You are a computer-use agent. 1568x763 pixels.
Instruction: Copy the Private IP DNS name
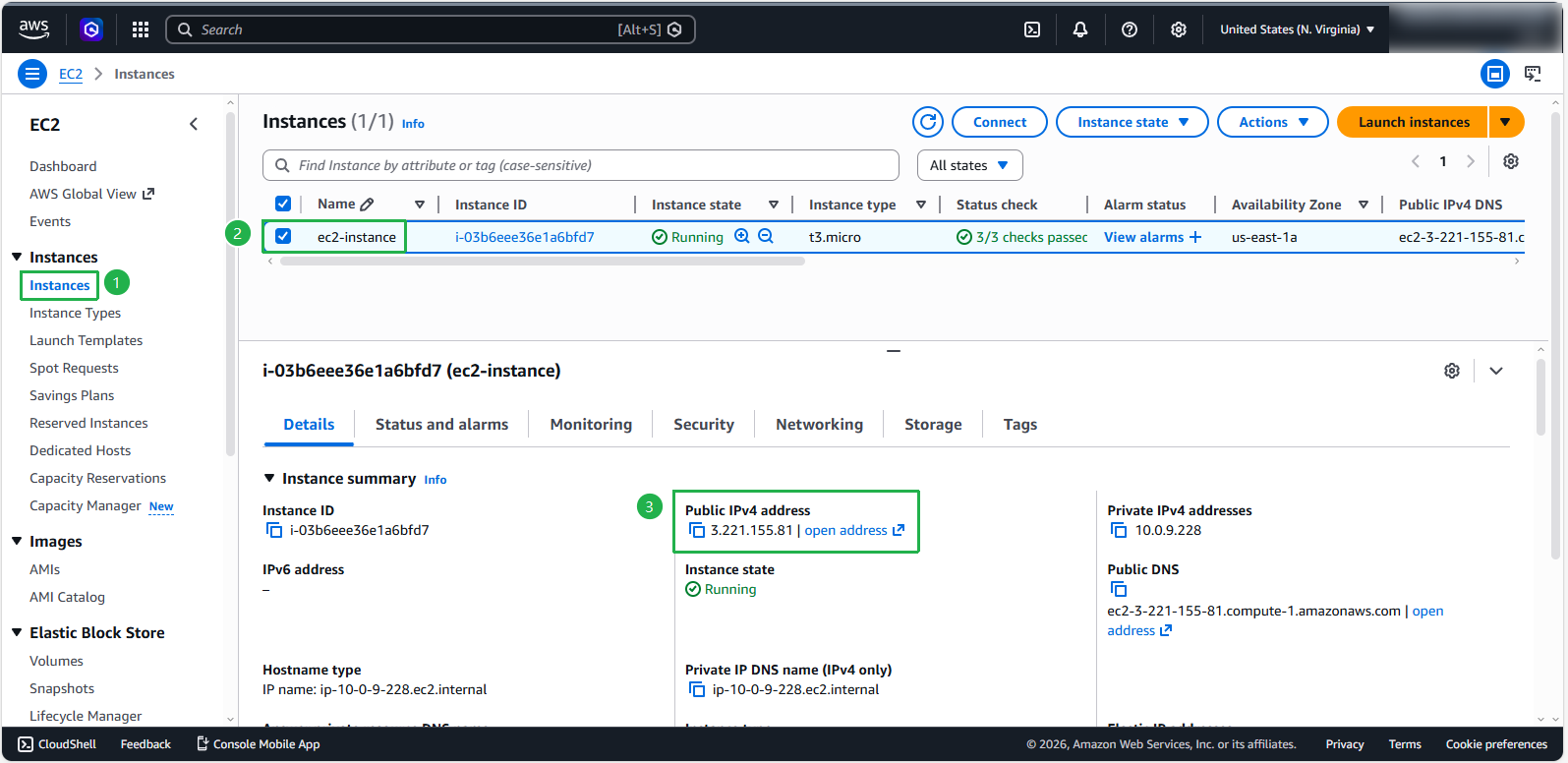[x=697, y=689]
